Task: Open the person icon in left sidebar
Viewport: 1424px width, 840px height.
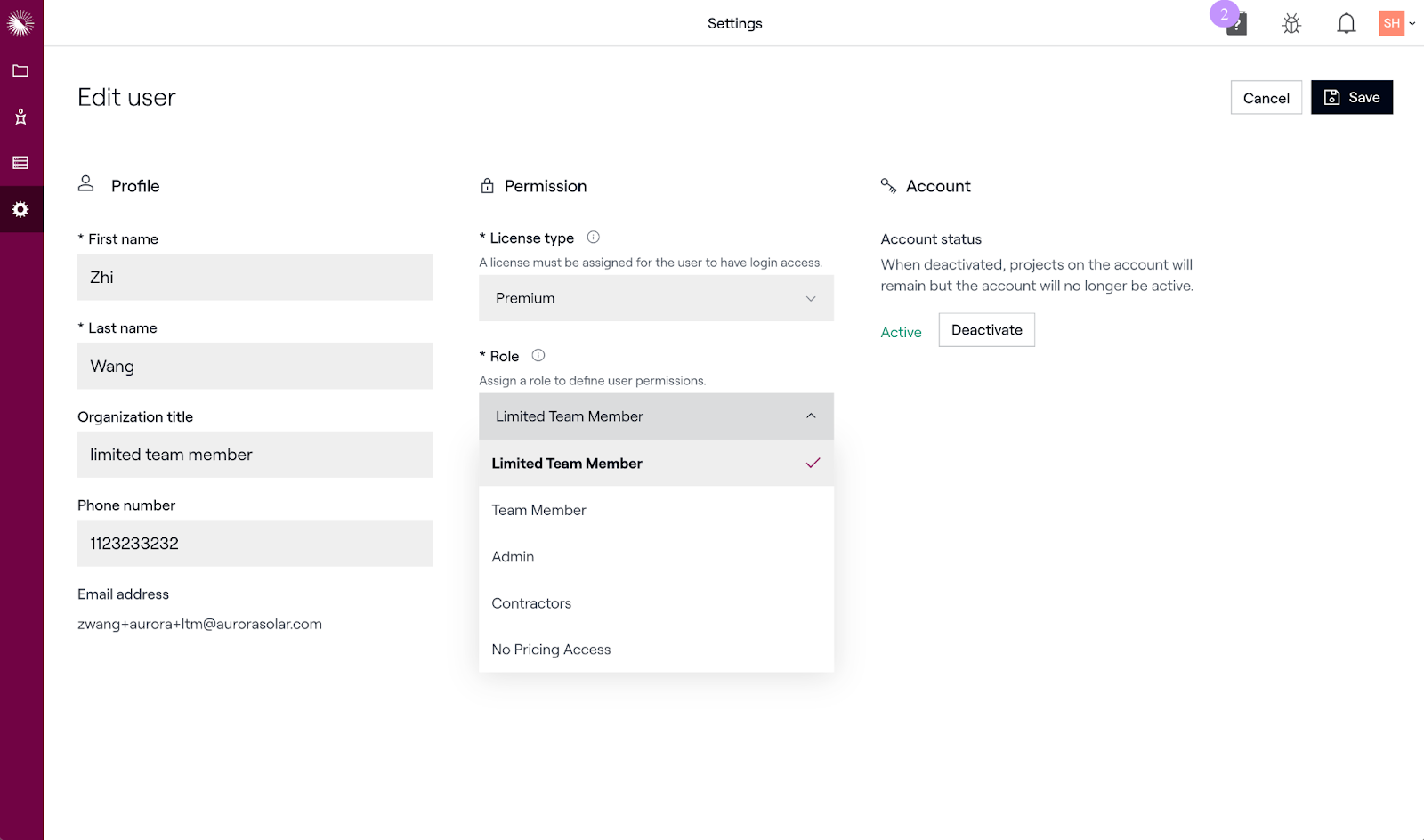Action: pos(20,117)
